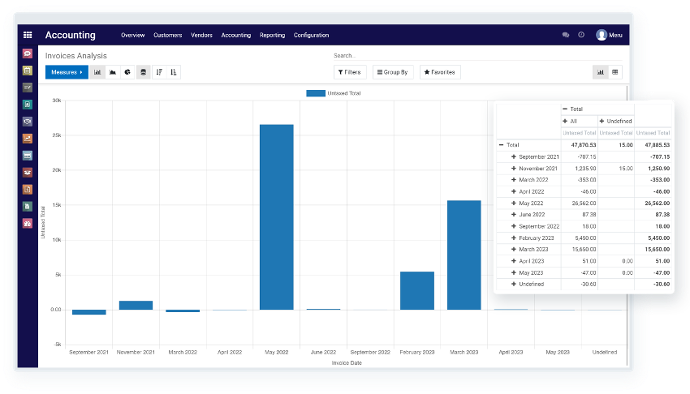
Task: Open the green document icon in sidebar
Action: click(27, 206)
